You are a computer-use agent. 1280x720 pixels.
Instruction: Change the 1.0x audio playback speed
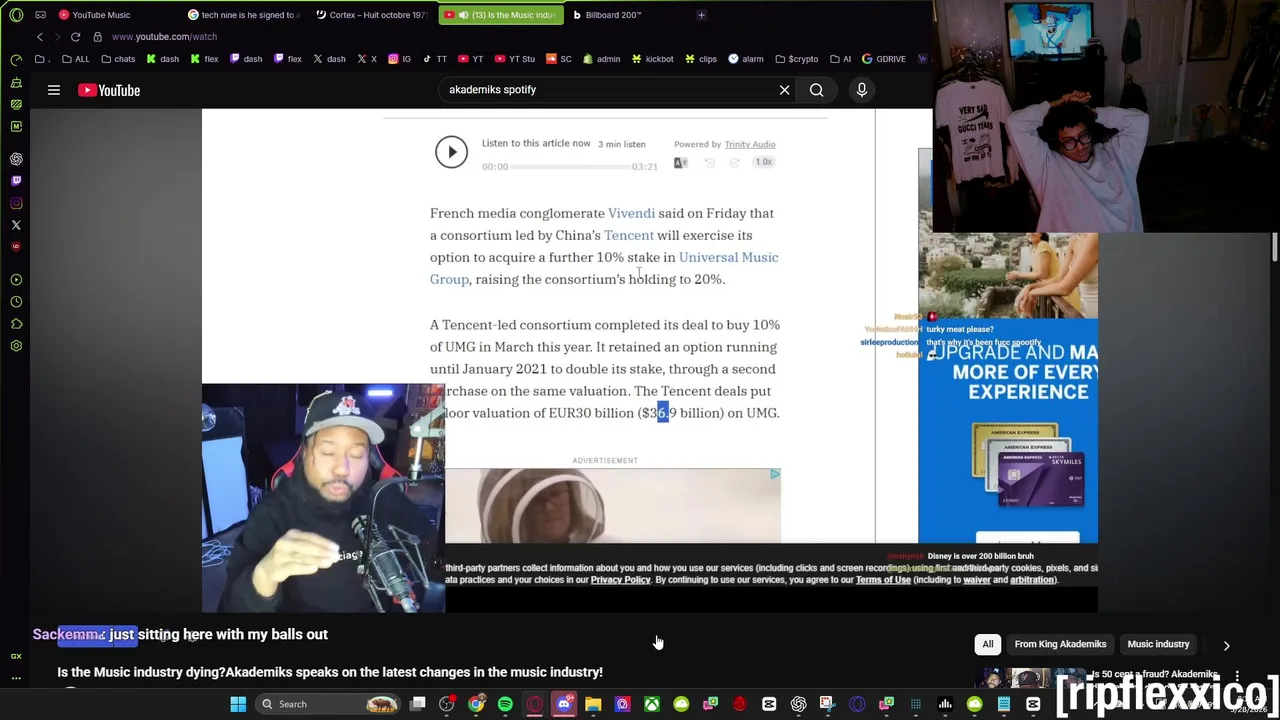click(x=763, y=162)
